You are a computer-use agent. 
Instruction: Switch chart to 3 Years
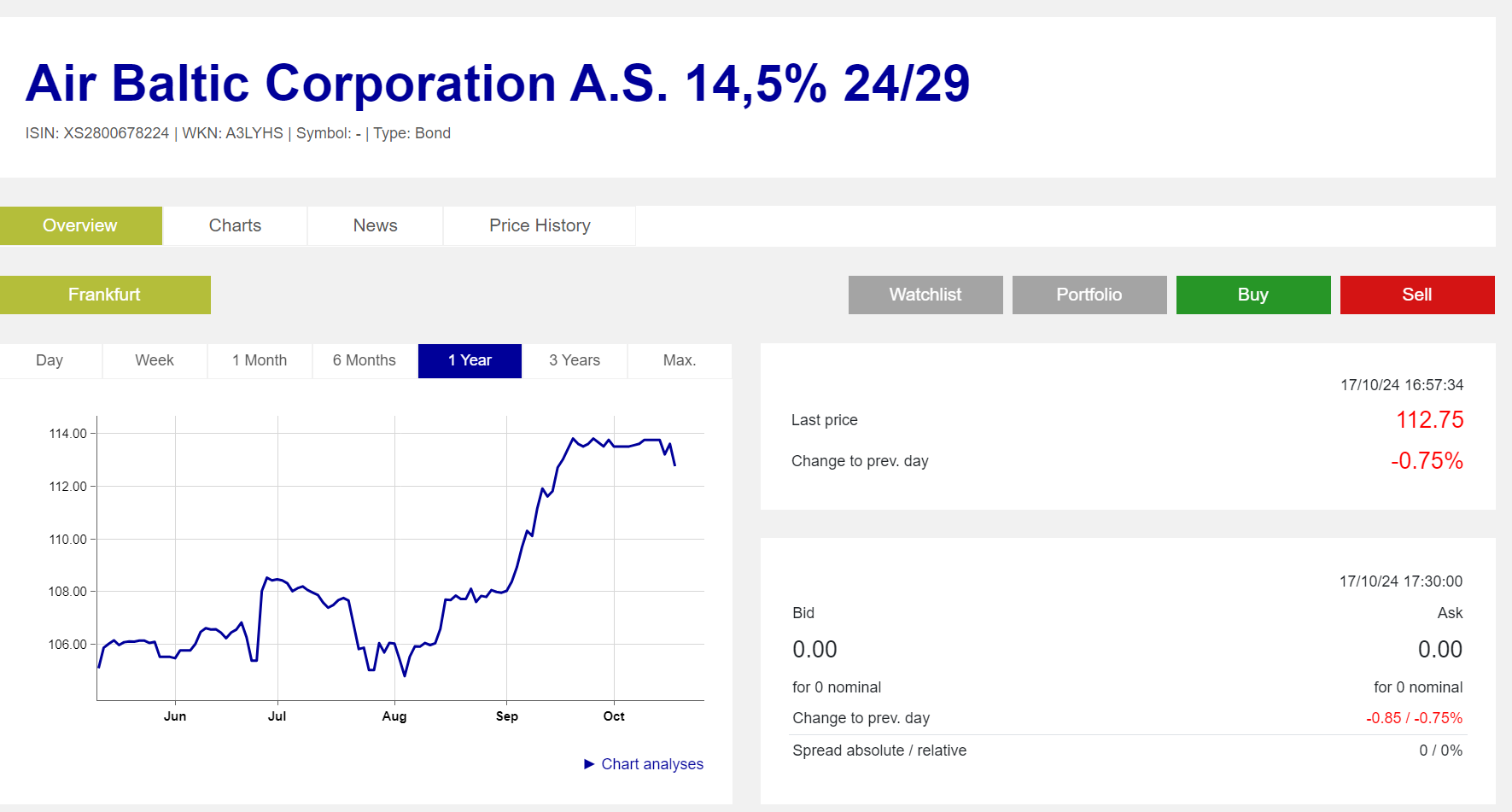coord(575,360)
